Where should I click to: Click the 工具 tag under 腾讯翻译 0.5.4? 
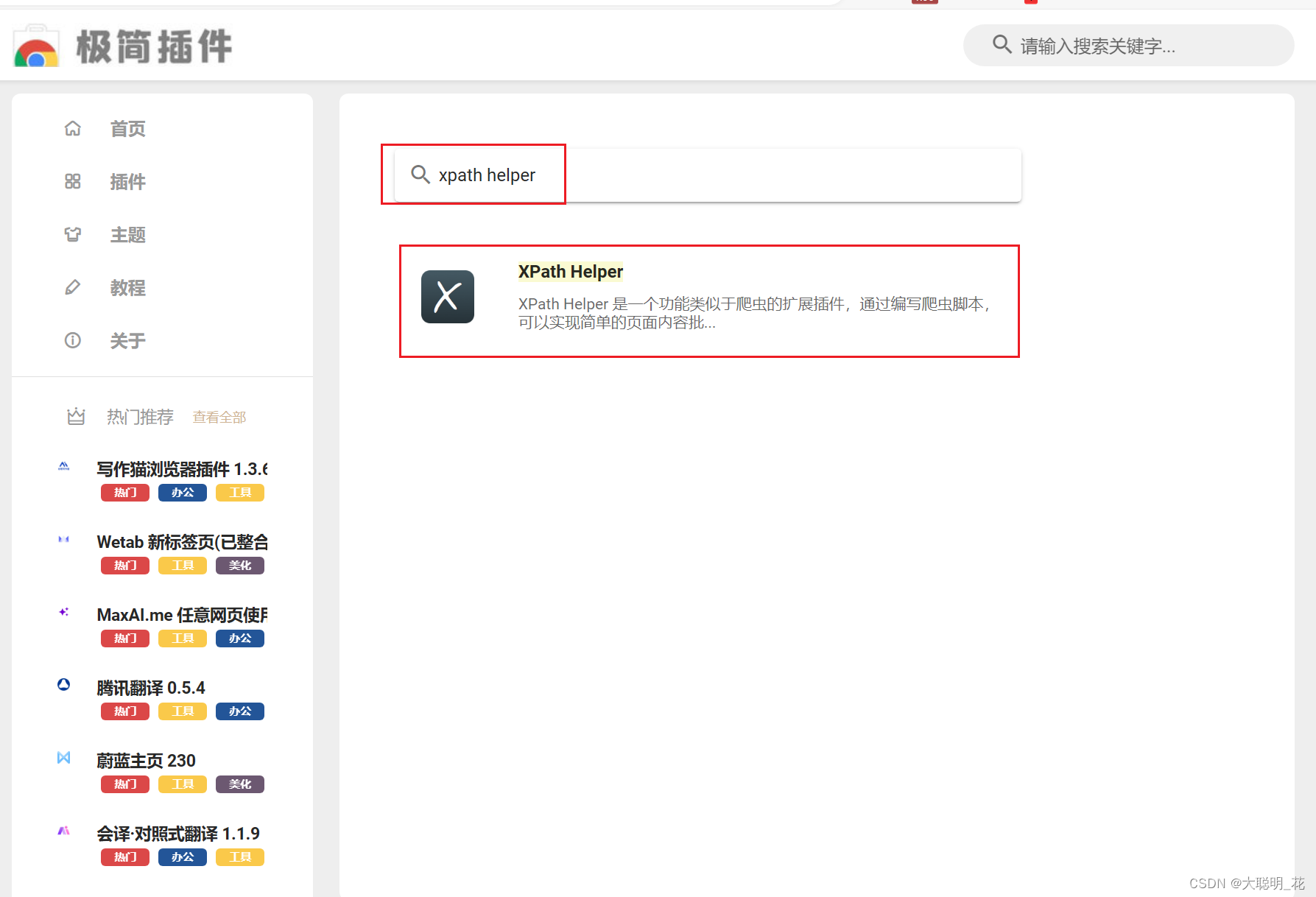point(182,711)
